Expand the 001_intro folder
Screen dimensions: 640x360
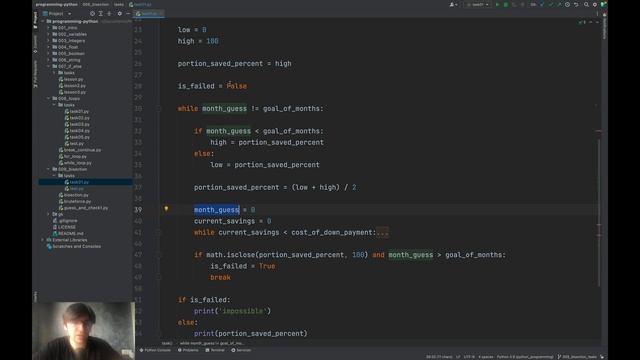(x=49, y=28)
